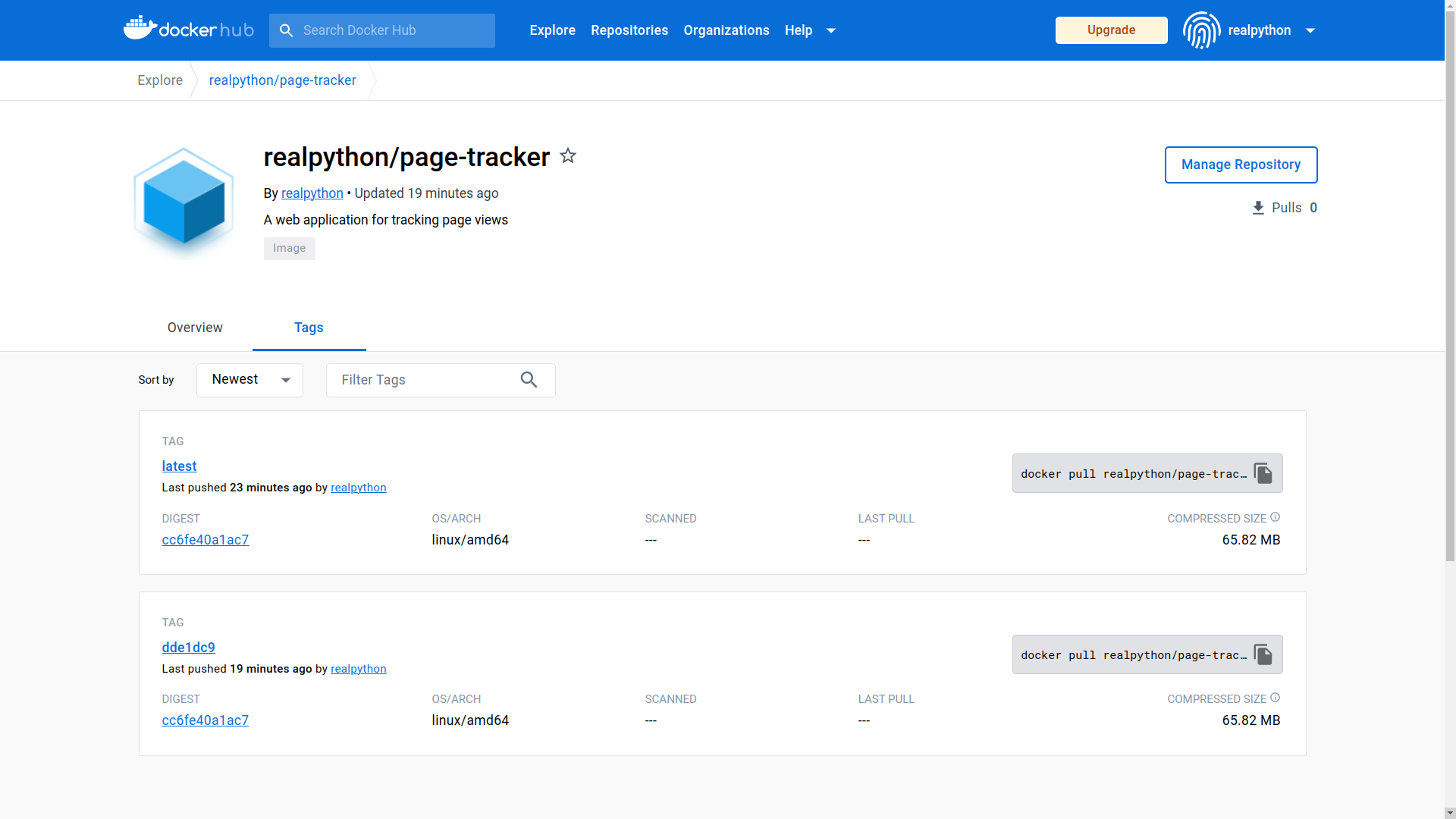Image resolution: width=1456 pixels, height=819 pixels.
Task: Click the fingerprint profile avatar
Action: [x=1200, y=30]
